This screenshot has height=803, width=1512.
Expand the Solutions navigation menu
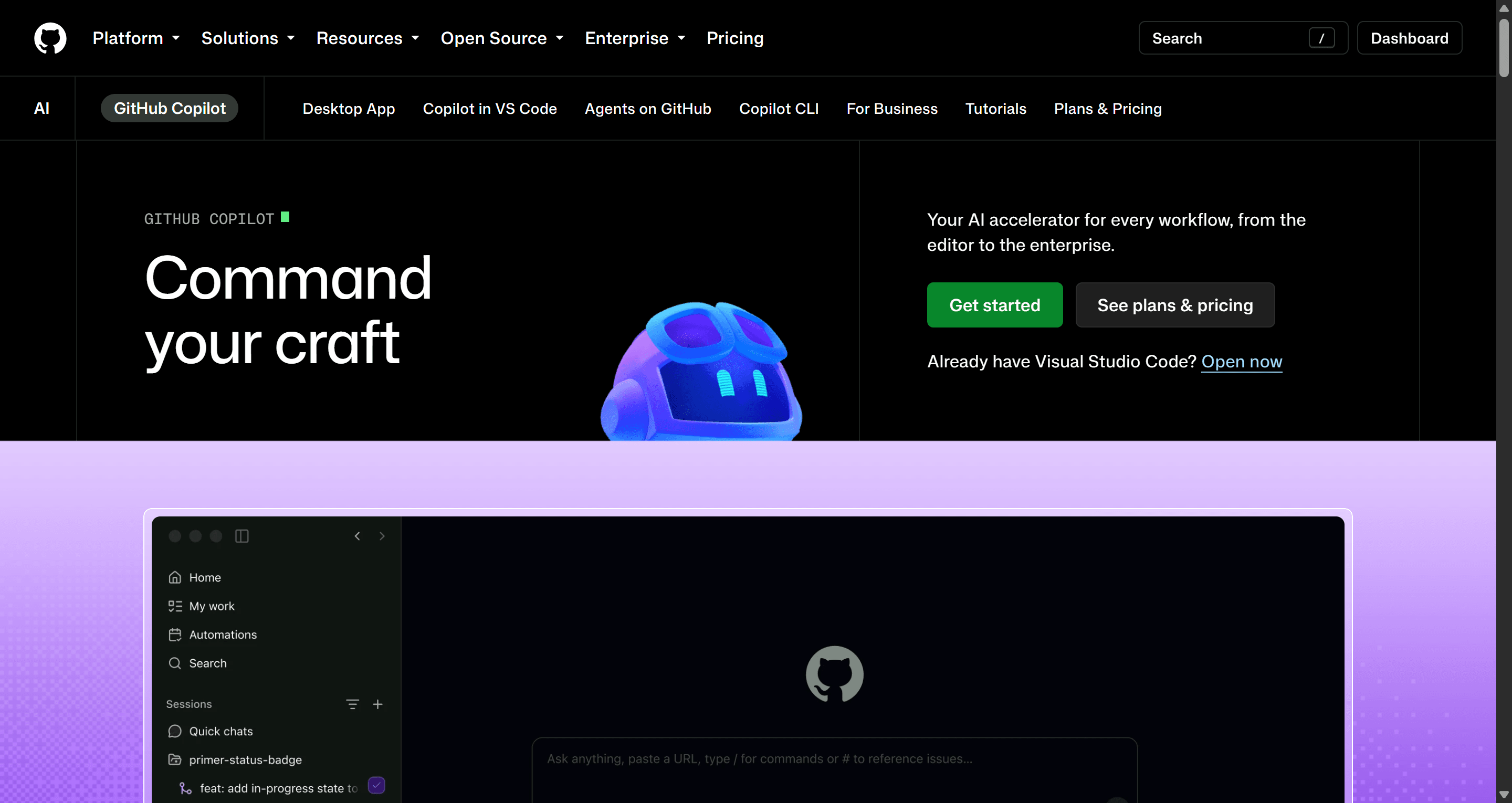coord(248,38)
